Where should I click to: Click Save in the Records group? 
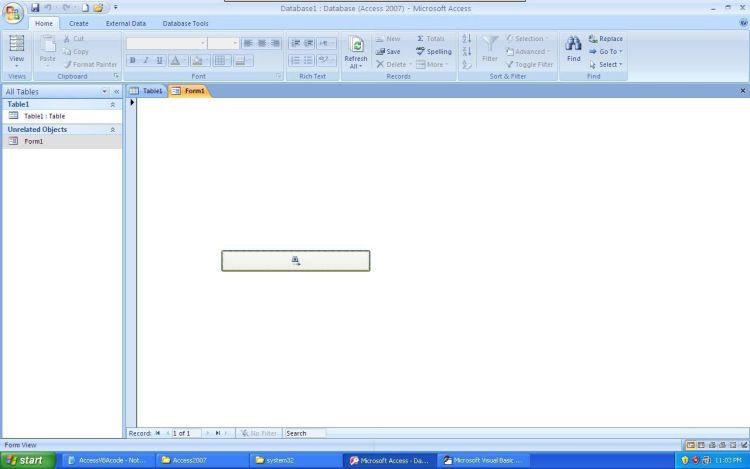[388, 52]
